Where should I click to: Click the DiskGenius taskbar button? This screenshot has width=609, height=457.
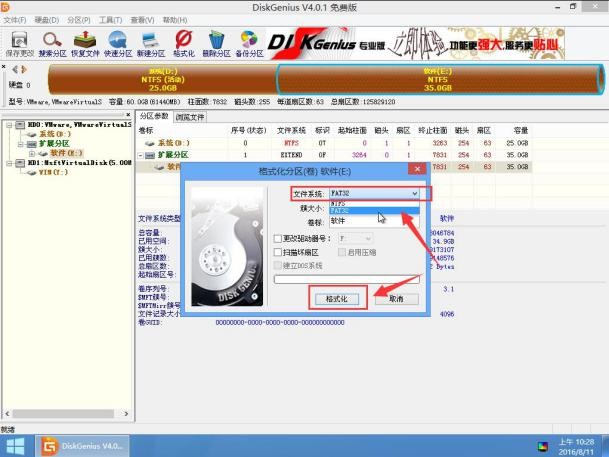point(82,446)
